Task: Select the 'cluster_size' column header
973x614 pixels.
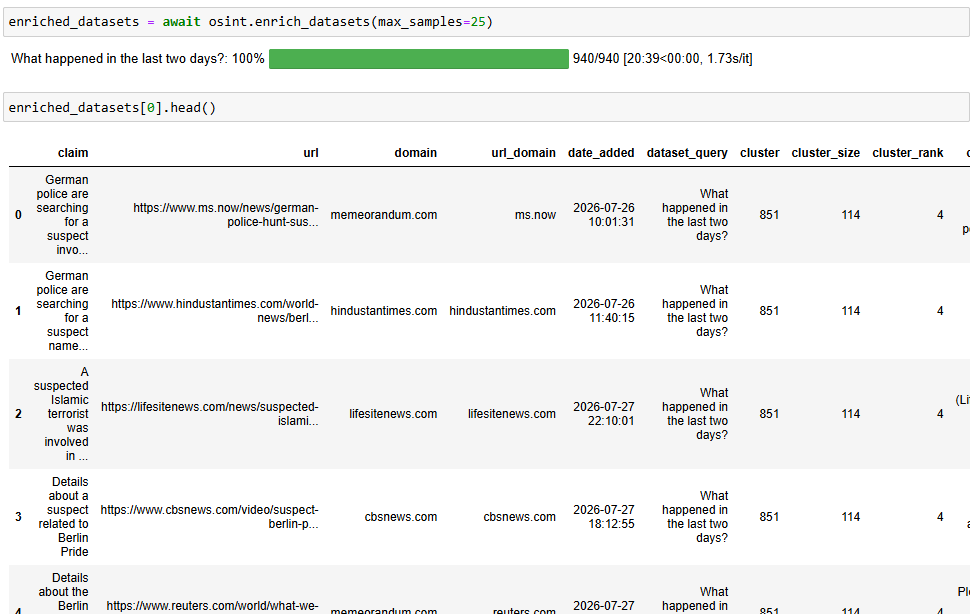Action: [x=825, y=153]
